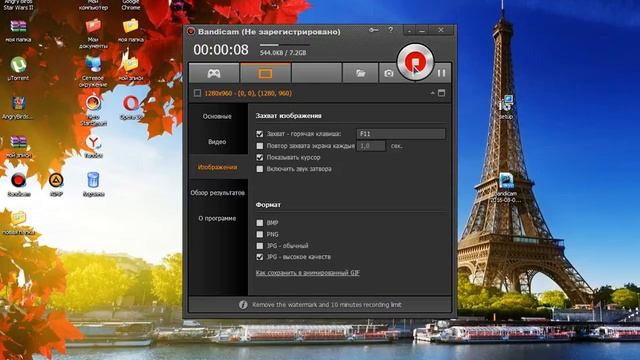640x360 pixels.
Task: Select the screen rectangle recording mode tab
Action: [x=265, y=73]
